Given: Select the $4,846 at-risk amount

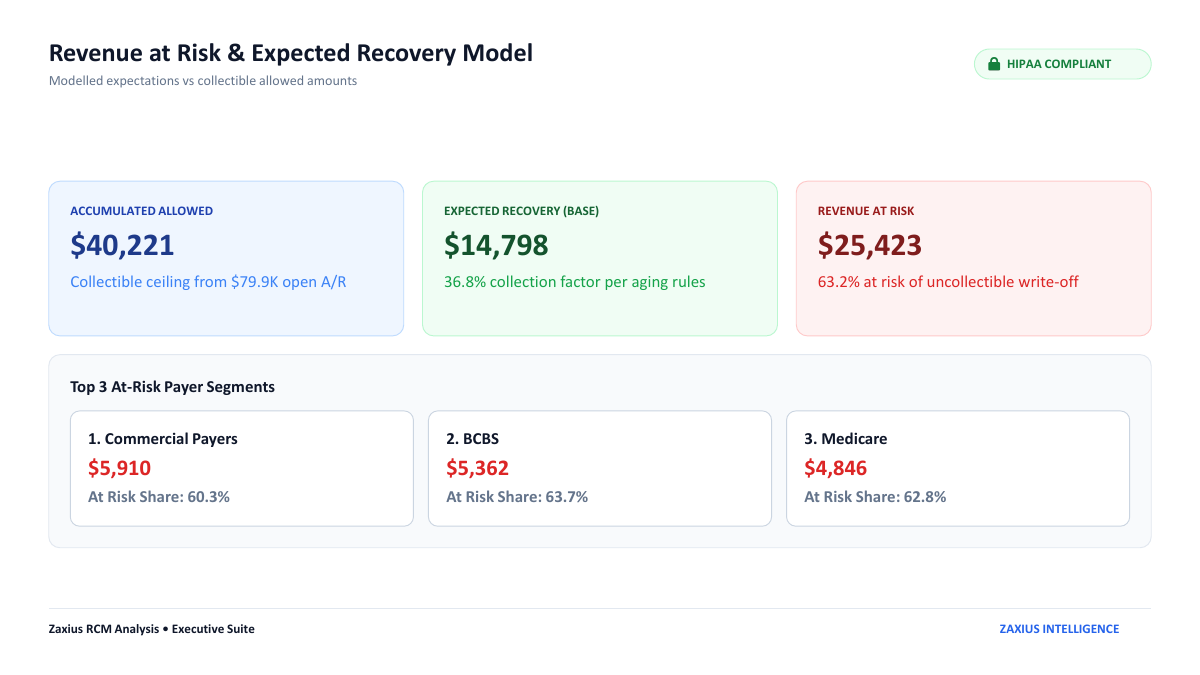Looking at the screenshot, I should point(836,468).
